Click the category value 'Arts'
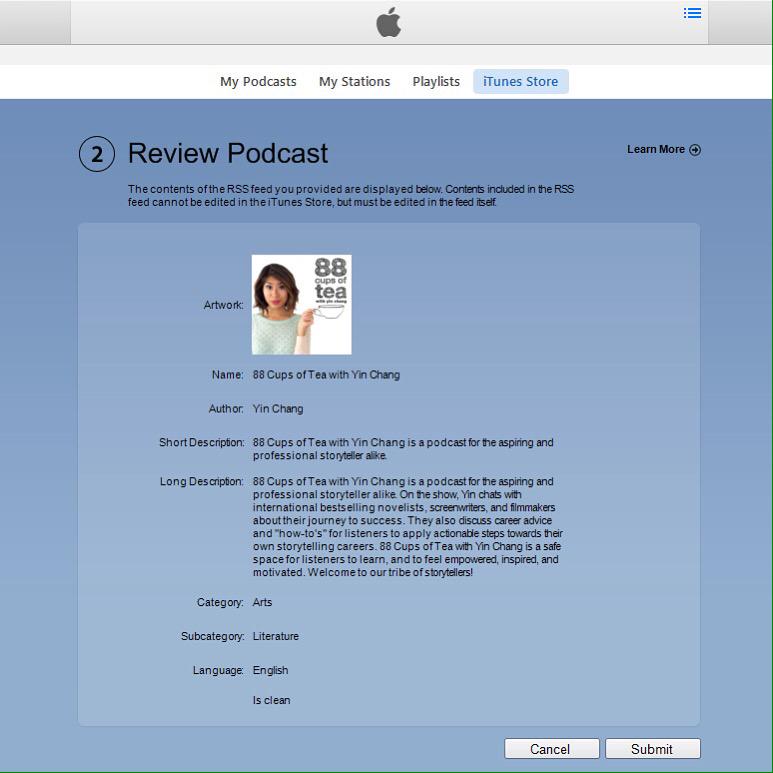The image size is (773, 773). click(262, 602)
